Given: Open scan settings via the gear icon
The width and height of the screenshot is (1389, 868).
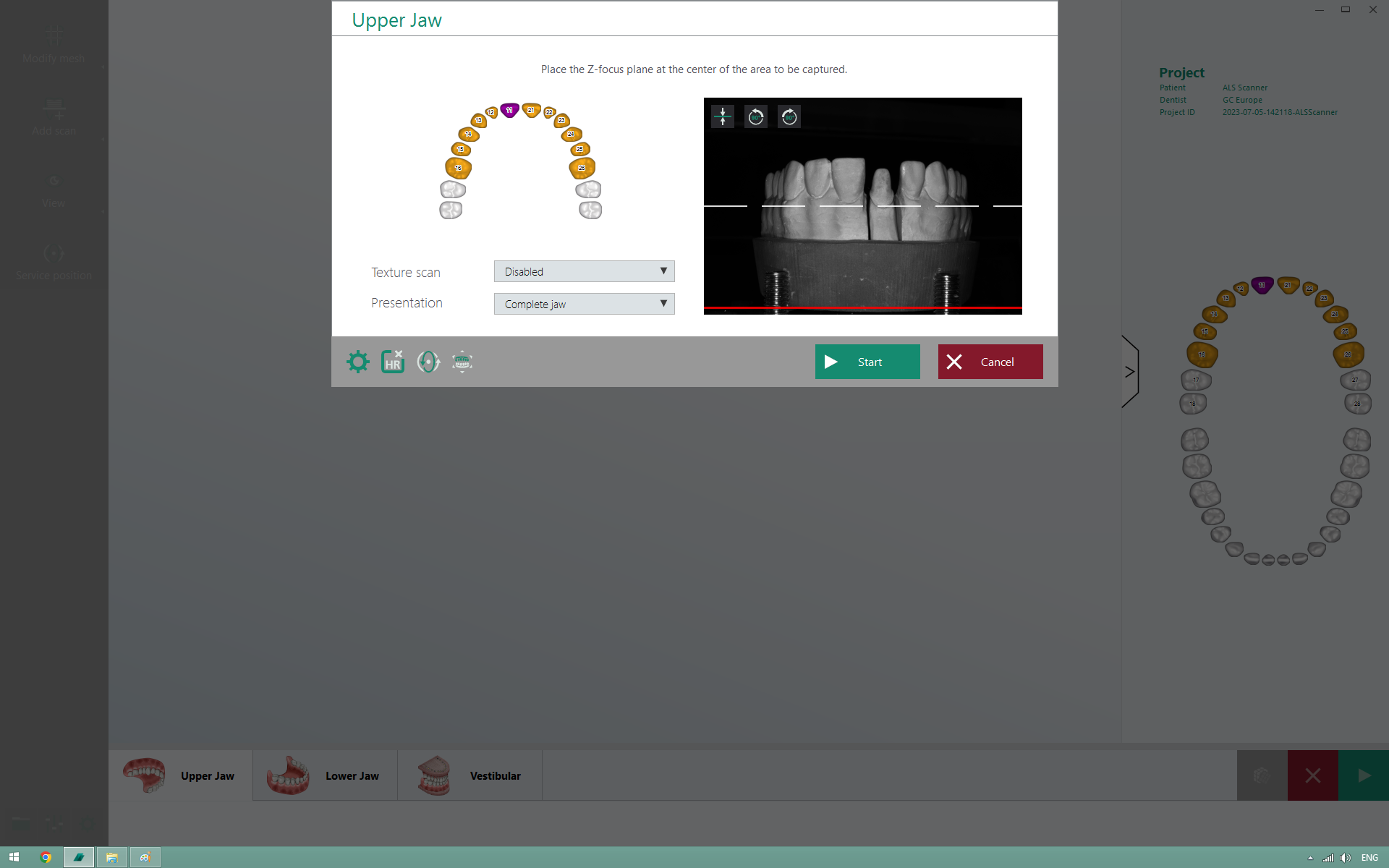Looking at the screenshot, I should (357, 362).
